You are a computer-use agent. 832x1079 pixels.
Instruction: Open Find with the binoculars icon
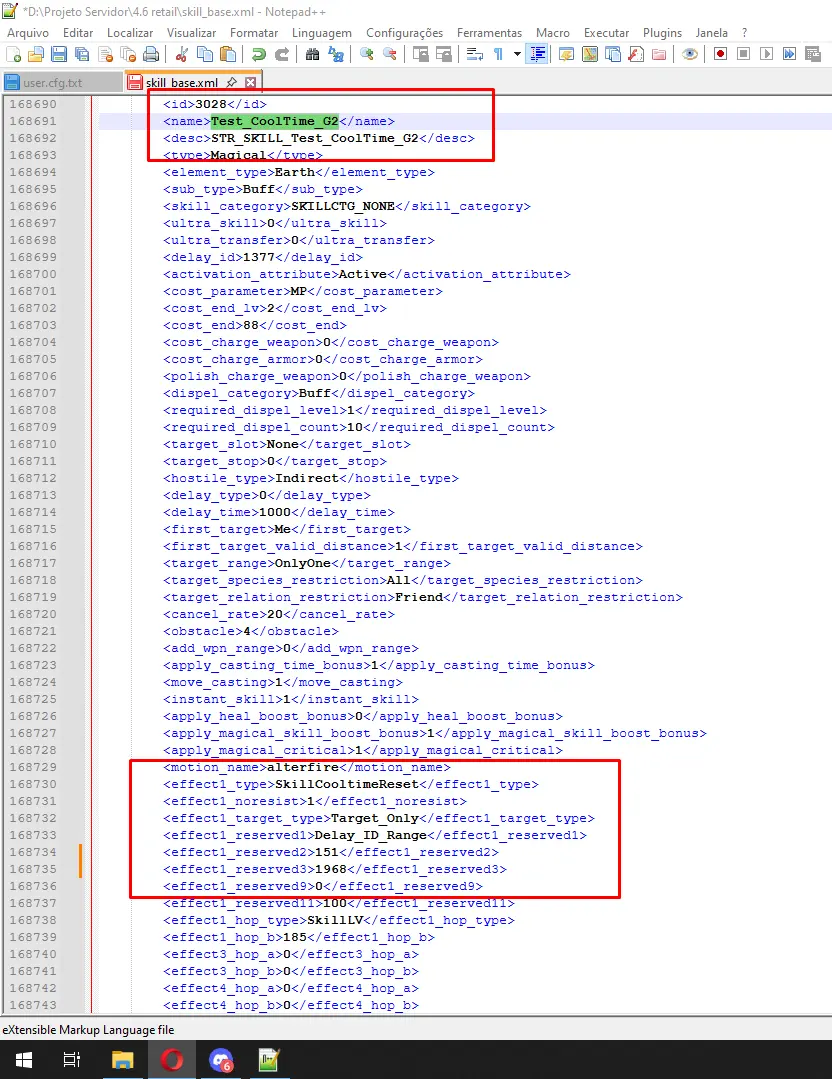pos(312,54)
